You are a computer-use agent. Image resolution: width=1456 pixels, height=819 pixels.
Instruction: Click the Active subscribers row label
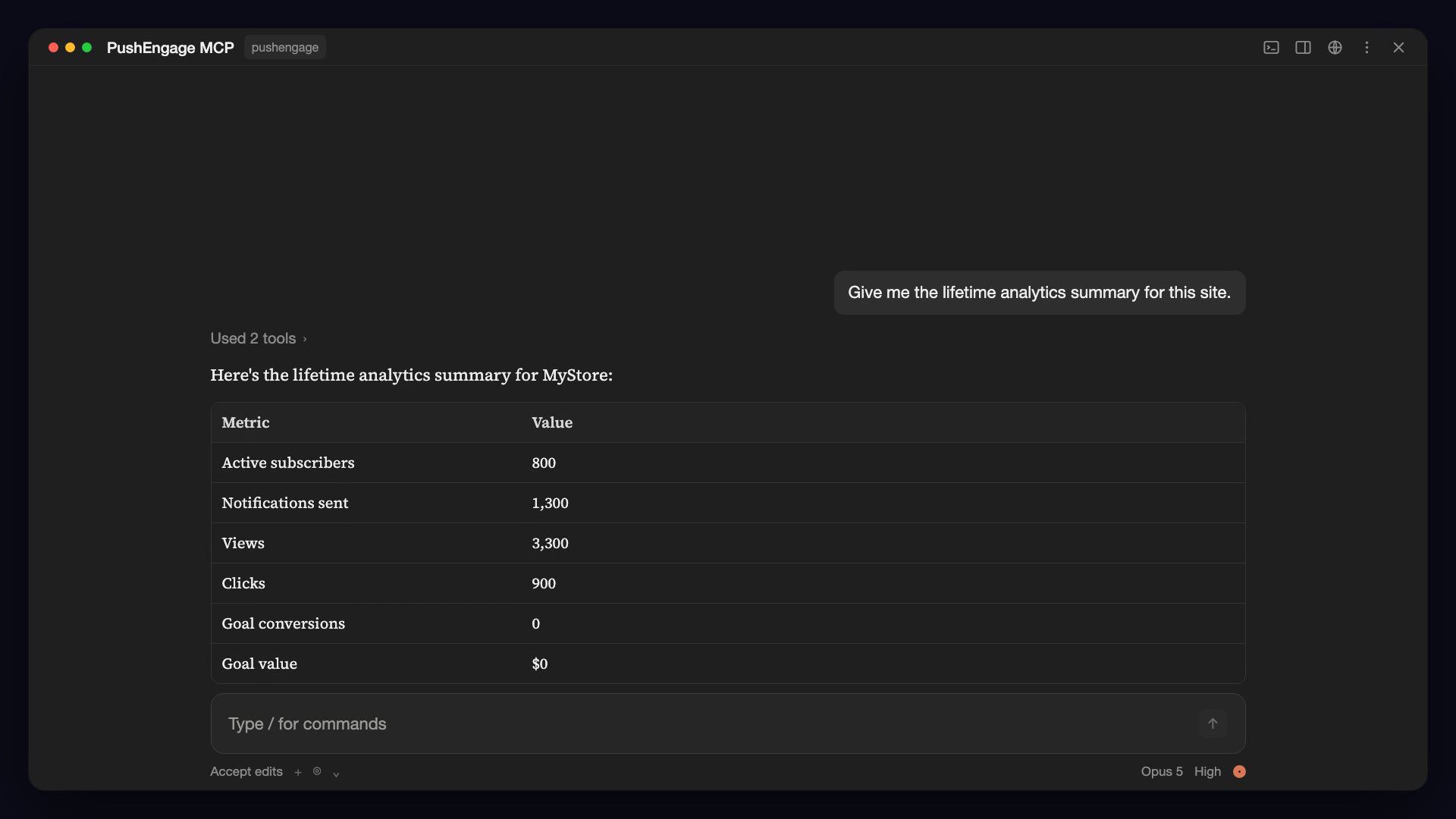tap(288, 463)
